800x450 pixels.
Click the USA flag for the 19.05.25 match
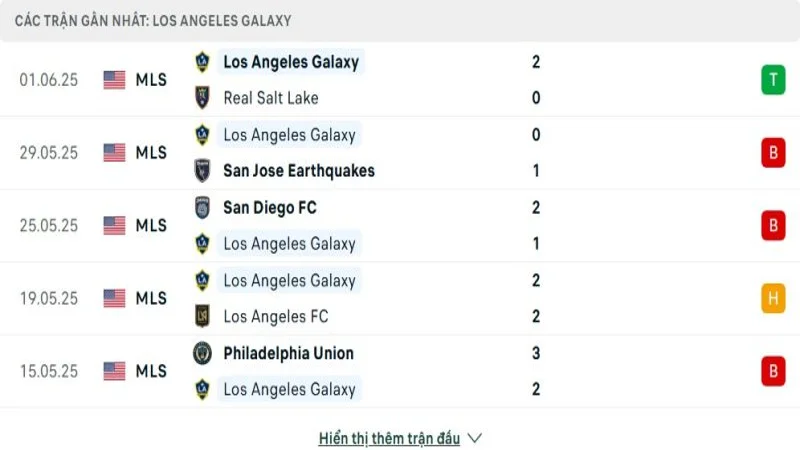[x=115, y=298]
